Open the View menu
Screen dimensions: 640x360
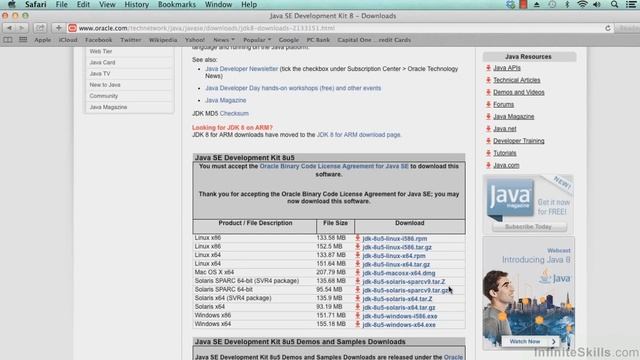[107, 4]
